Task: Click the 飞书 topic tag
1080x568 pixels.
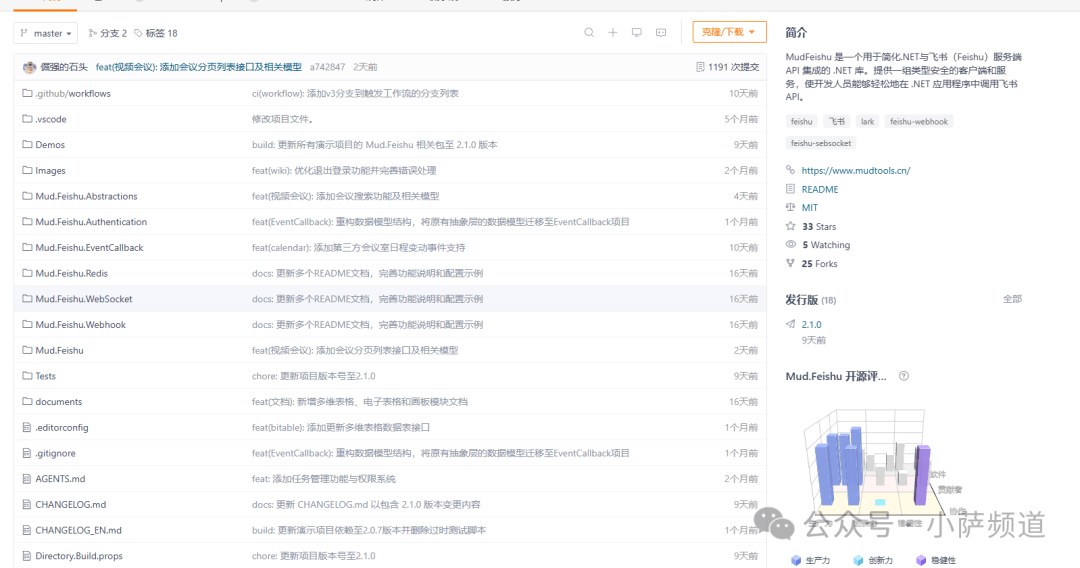Action: [x=836, y=121]
